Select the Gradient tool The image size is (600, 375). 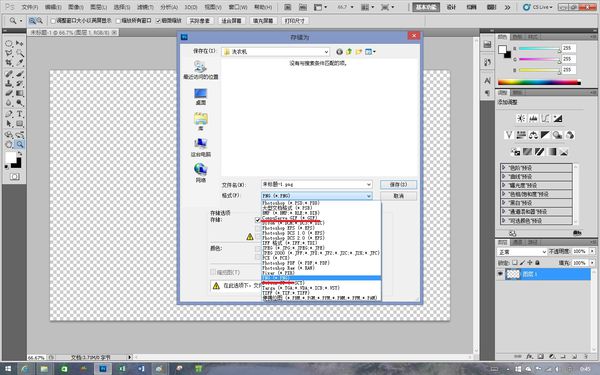pos(20,93)
